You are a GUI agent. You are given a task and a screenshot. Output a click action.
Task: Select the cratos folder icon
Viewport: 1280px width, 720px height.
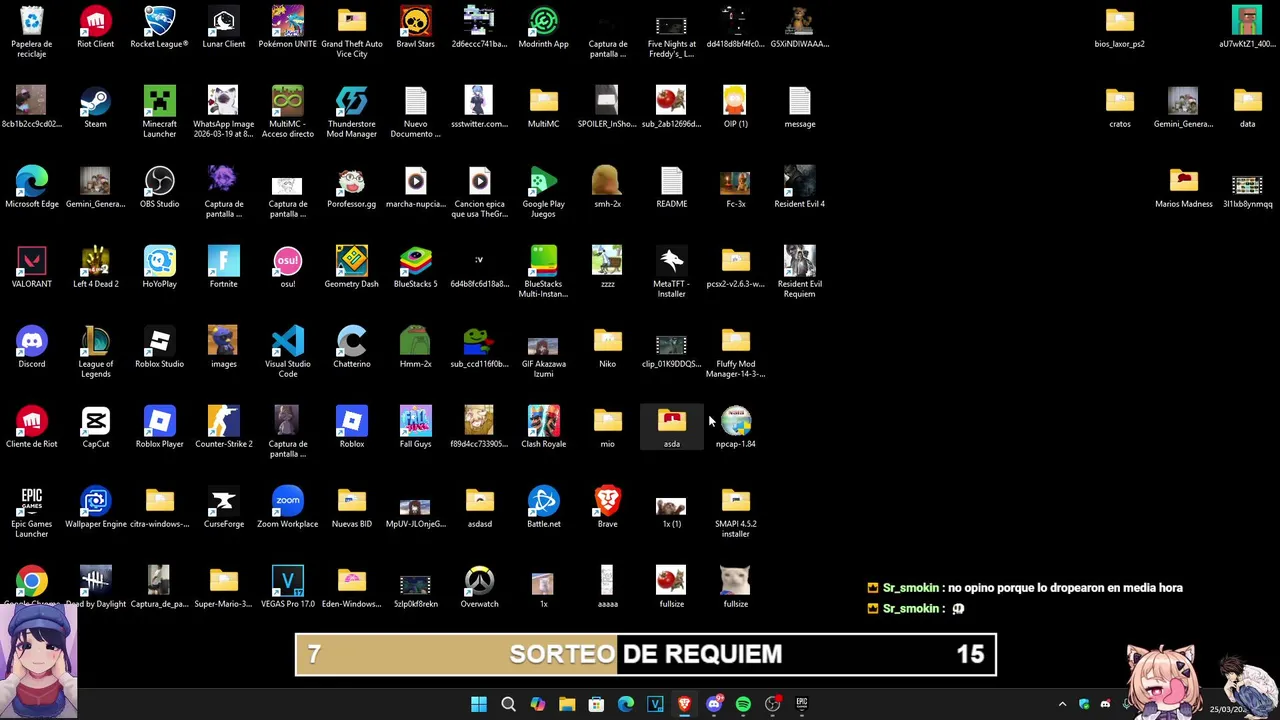tap(1120, 102)
